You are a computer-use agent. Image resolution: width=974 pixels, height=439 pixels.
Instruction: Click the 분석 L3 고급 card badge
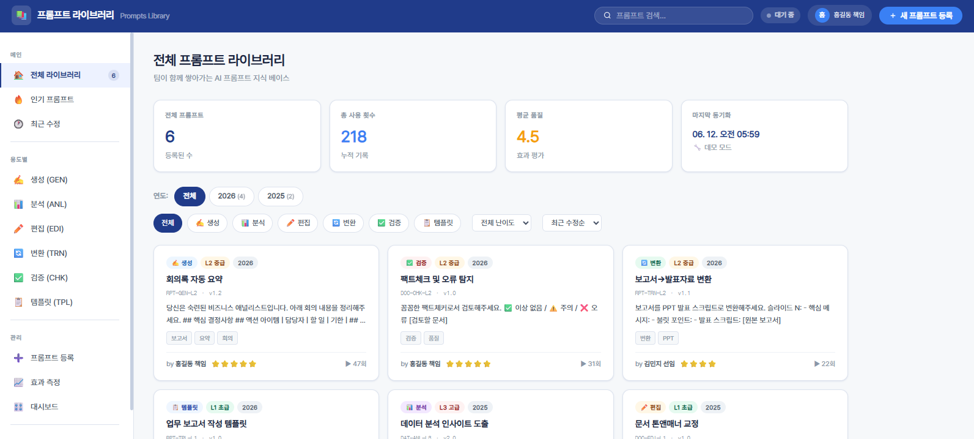tap(416, 407)
